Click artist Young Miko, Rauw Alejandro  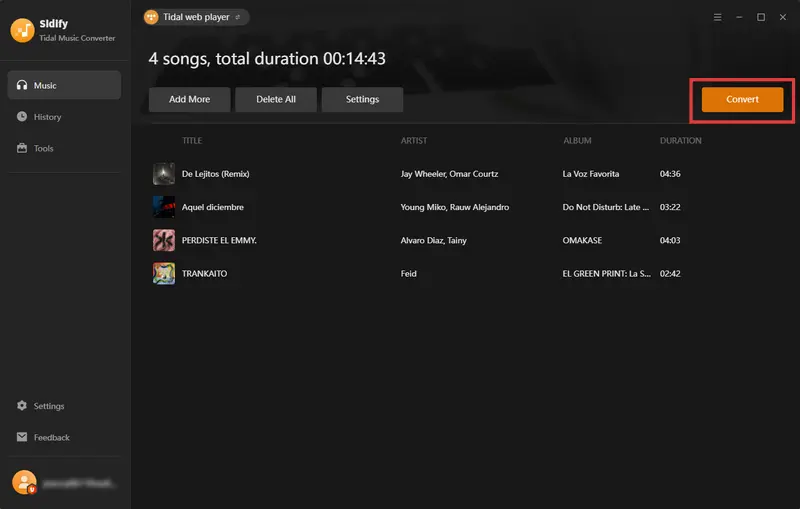[455, 207]
